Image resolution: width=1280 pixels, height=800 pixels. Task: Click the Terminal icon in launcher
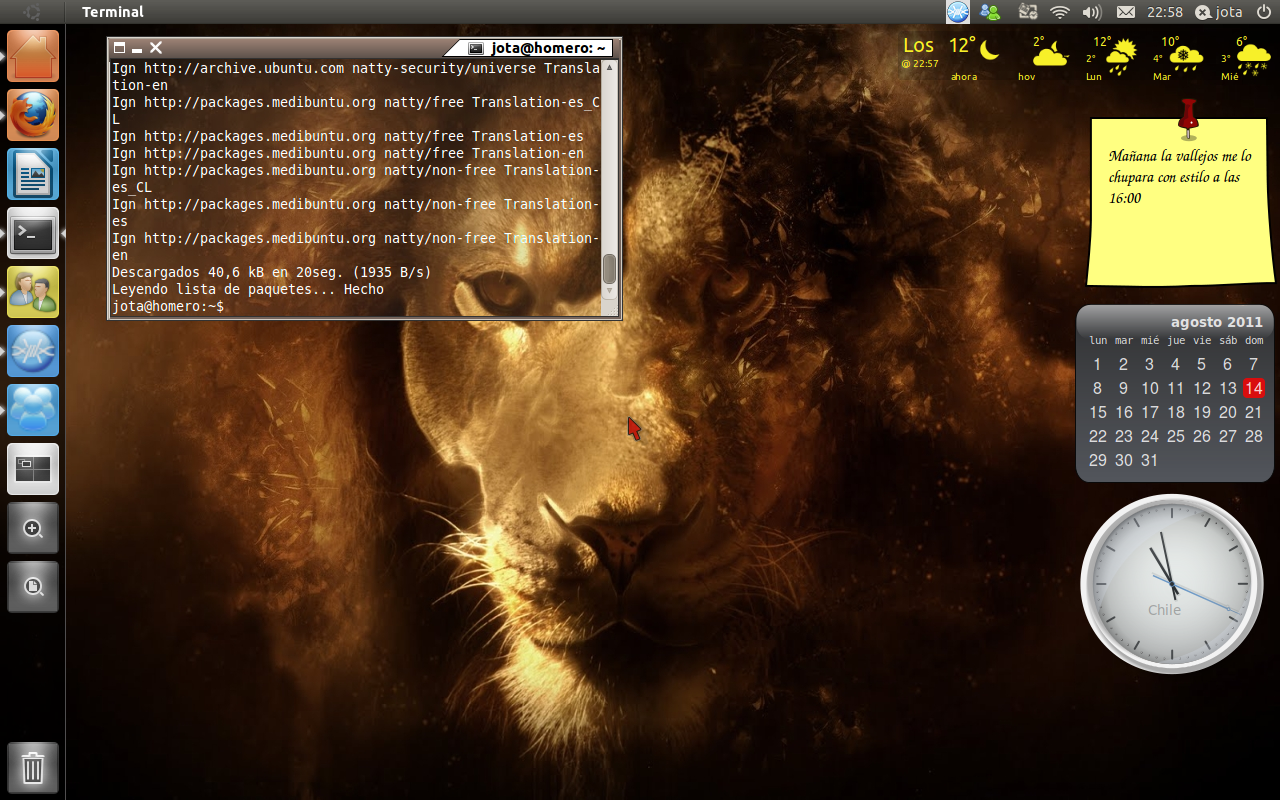pyautogui.click(x=33, y=233)
